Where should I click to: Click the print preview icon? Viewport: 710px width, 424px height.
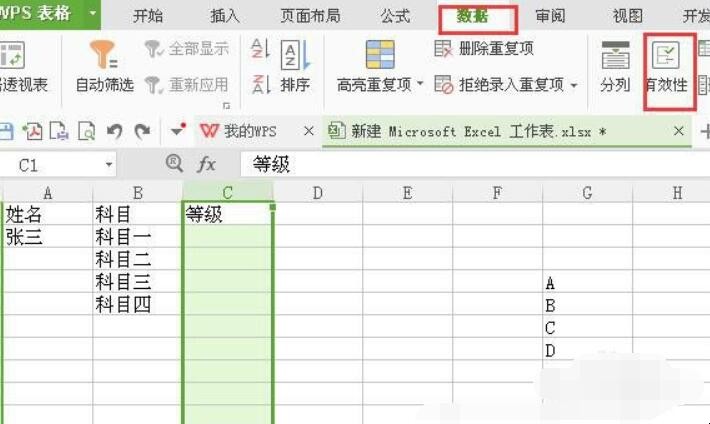(86, 131)
